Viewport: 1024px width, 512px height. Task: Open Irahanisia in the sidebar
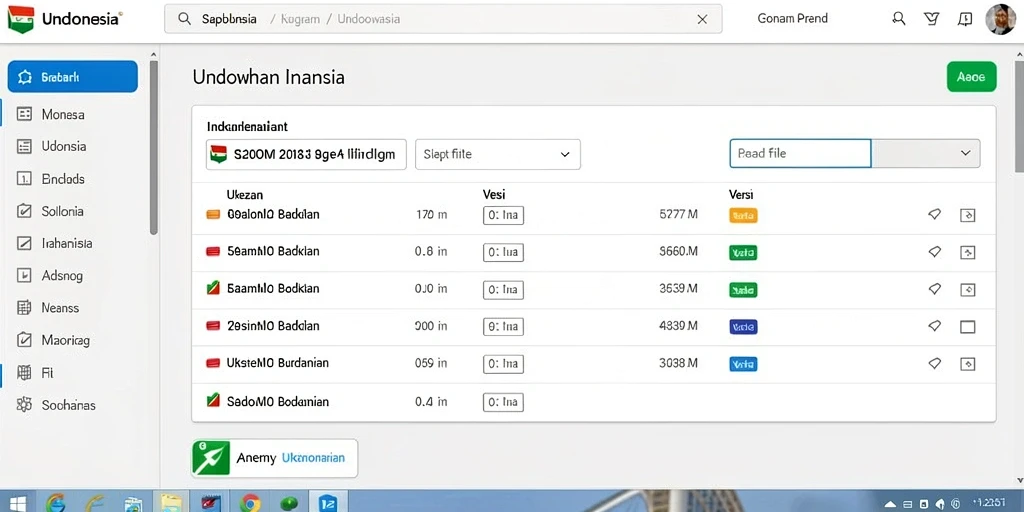(x=67, y=243)
